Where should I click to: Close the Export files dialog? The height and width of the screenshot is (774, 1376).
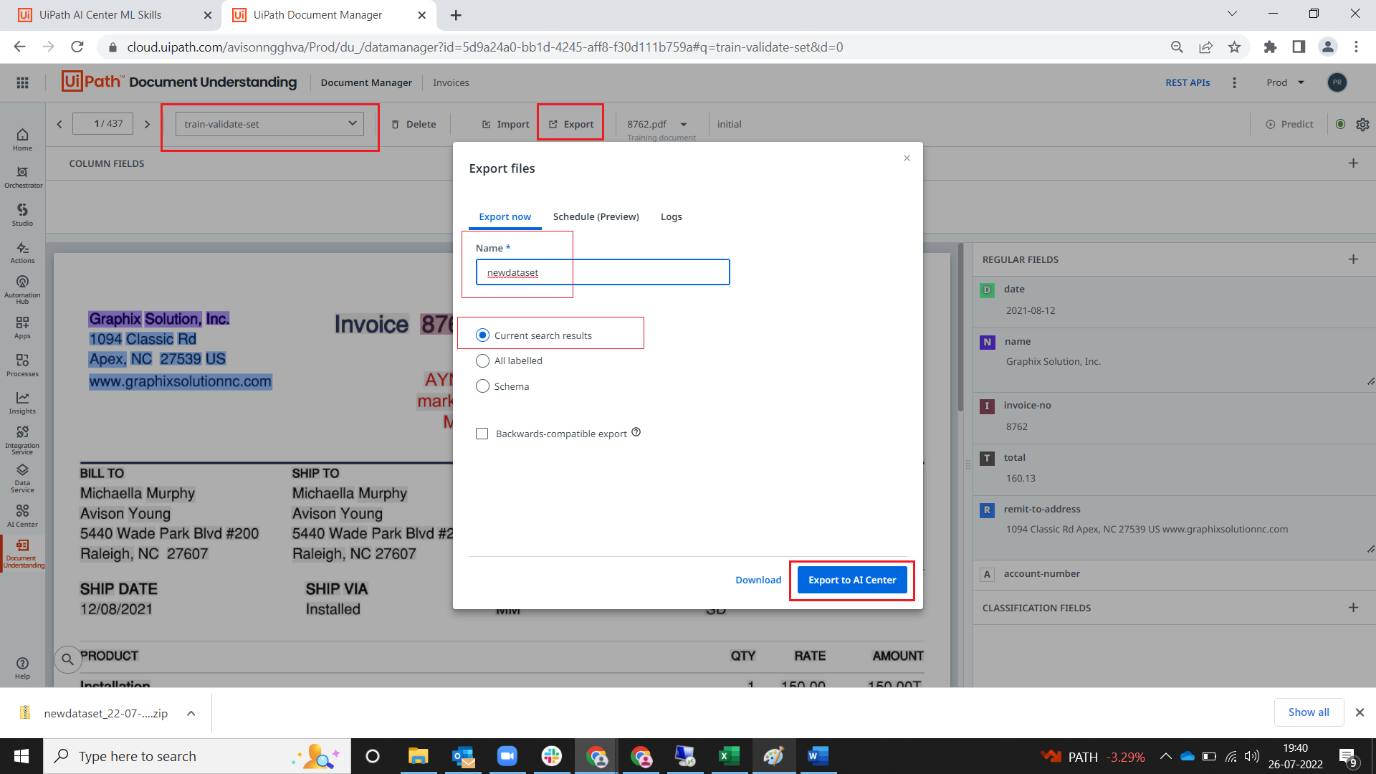click(x=907, y=158)
